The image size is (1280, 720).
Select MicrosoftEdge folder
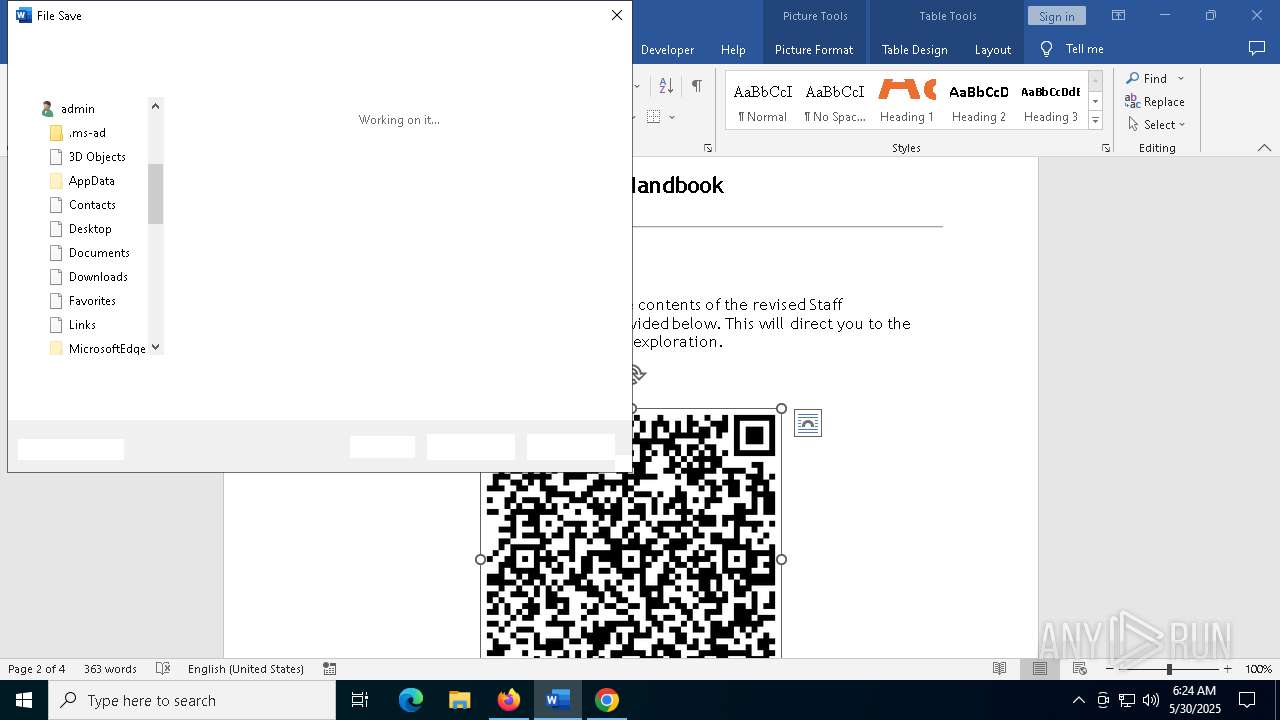tap(107, 349)
